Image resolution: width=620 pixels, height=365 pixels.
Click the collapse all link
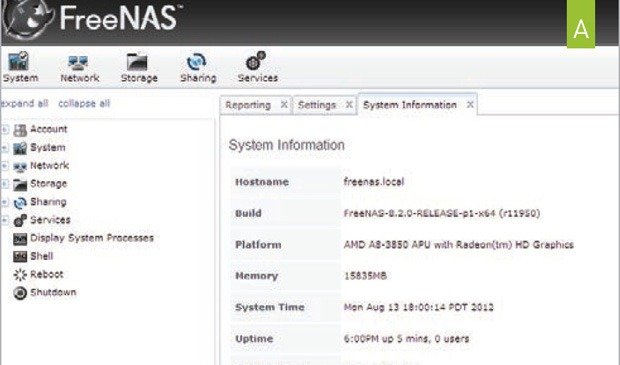point(84,104)
